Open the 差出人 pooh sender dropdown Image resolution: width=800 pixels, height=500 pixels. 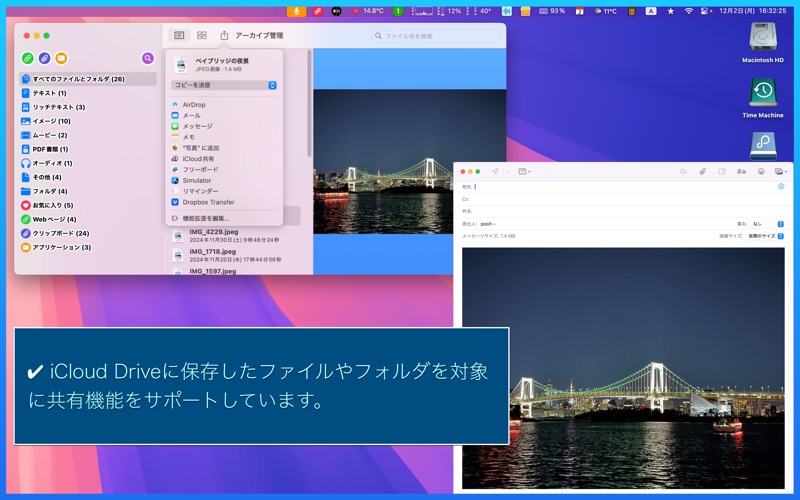488,224
